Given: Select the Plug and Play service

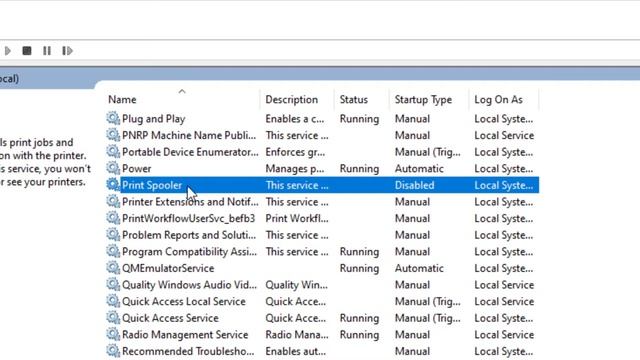Looking at the screenshot, I should coord(153,119).
